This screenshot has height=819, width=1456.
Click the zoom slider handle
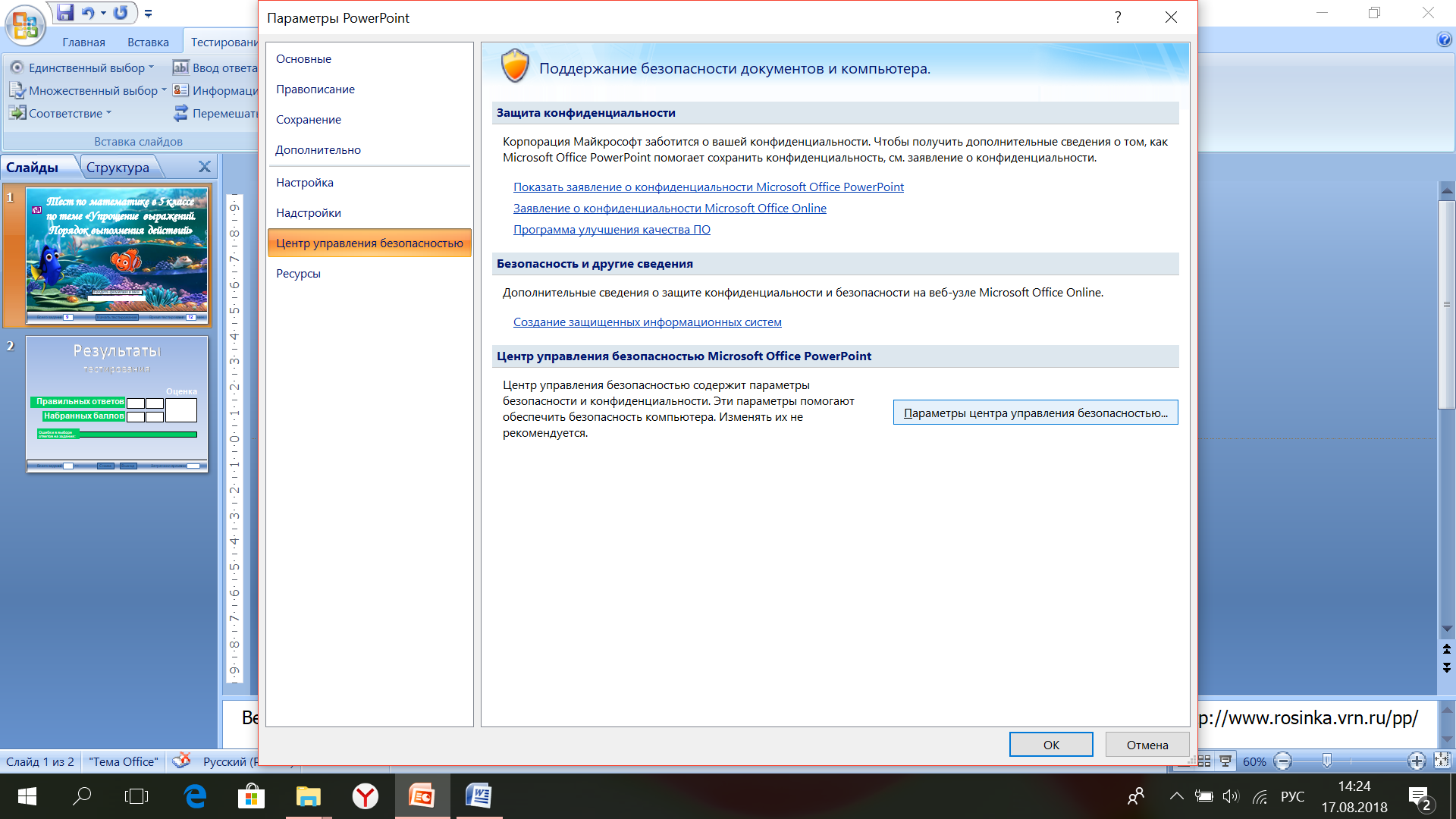point(1326,761)
